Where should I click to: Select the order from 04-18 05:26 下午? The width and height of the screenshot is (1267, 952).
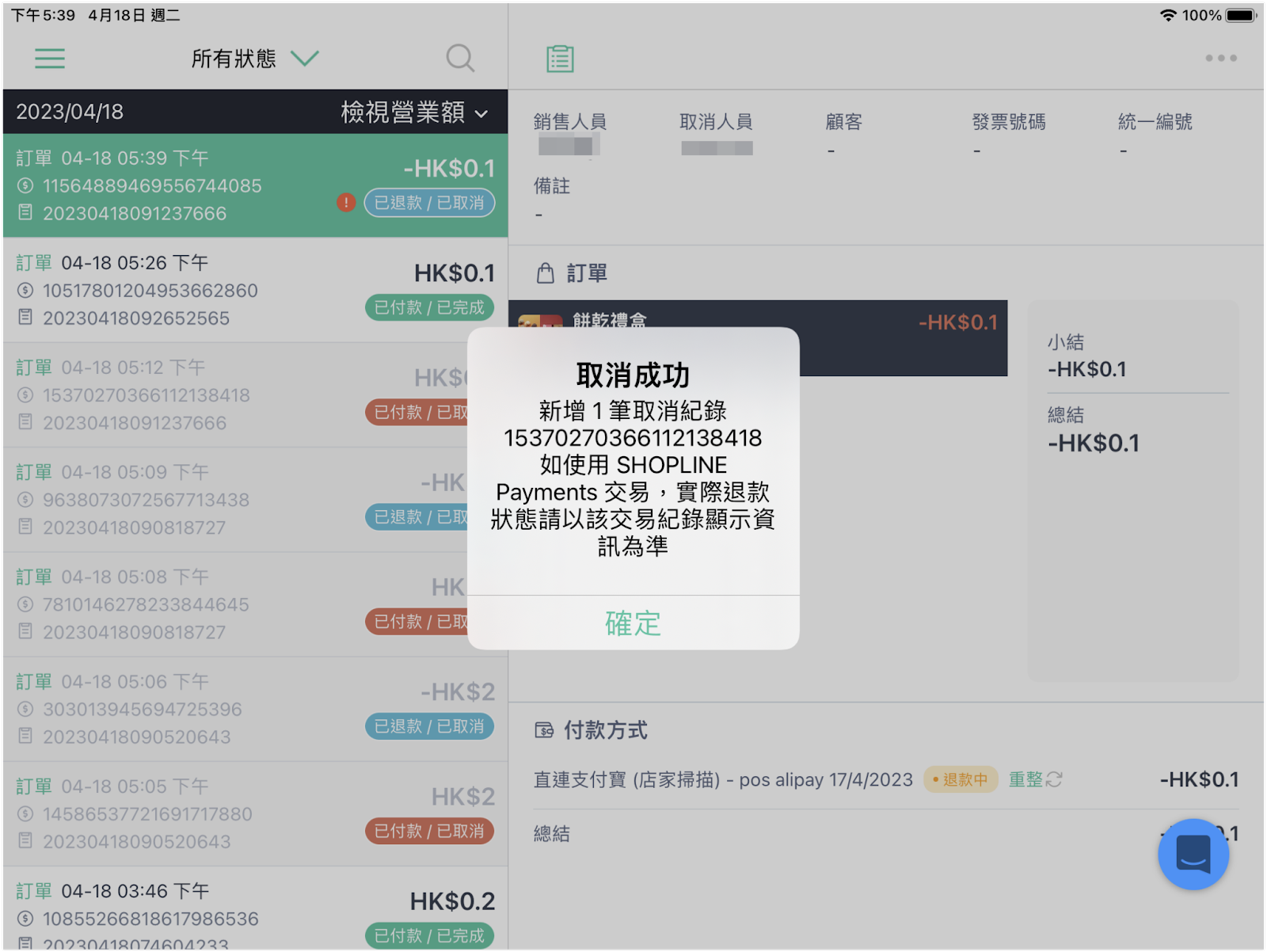(255, 290)
